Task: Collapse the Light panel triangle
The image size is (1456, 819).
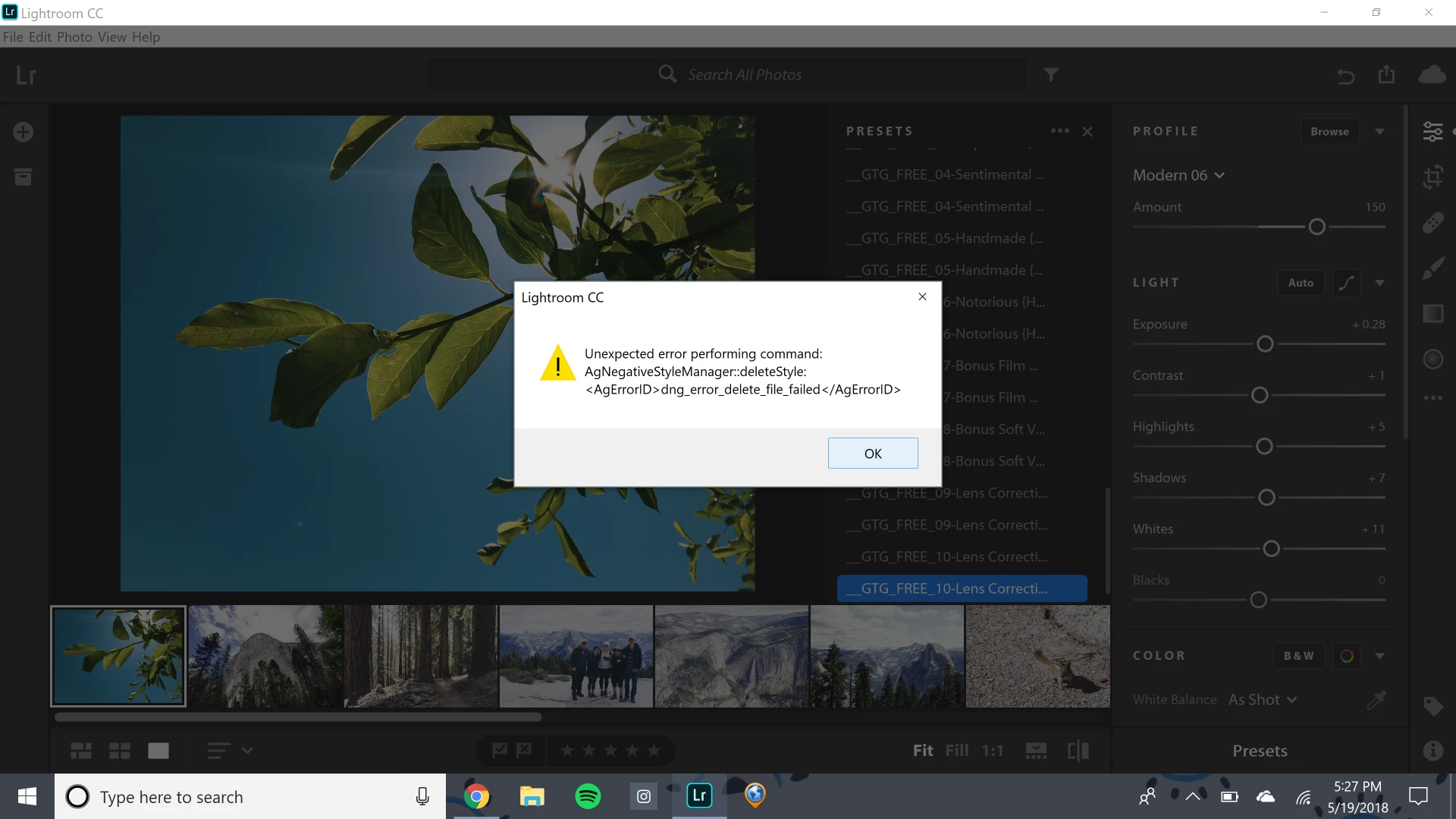Action: pyautogui.click(x=1379, y=283)
